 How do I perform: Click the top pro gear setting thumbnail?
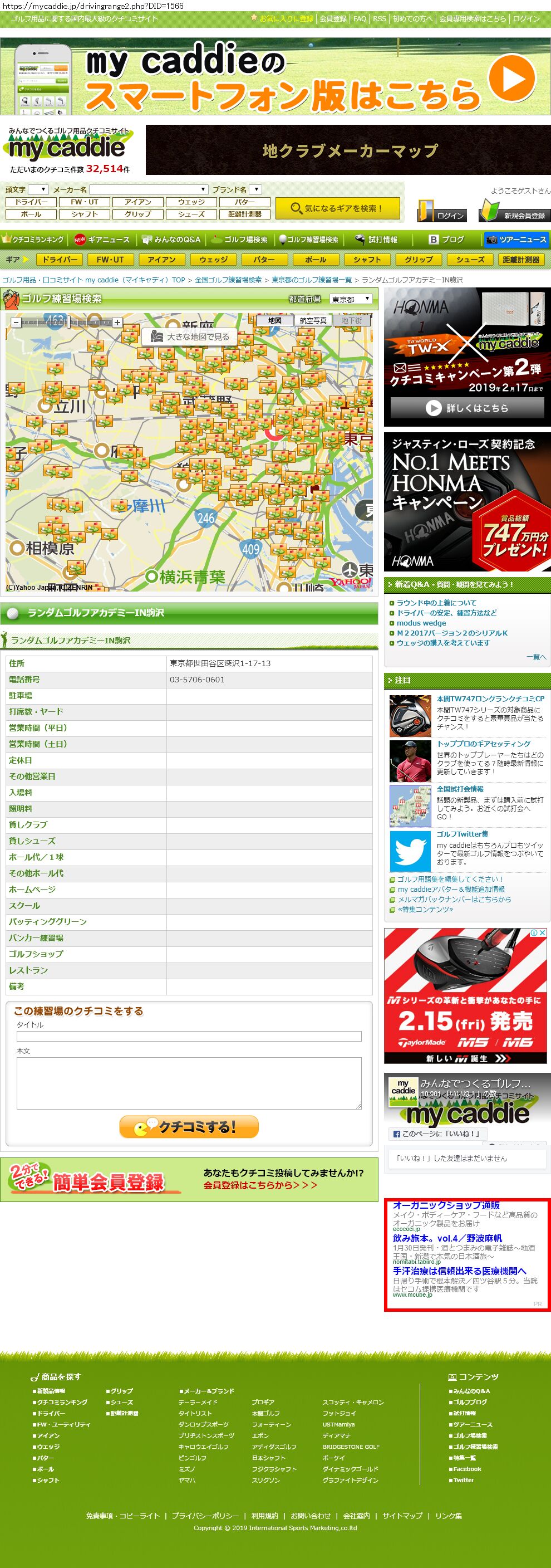(410, 761)
